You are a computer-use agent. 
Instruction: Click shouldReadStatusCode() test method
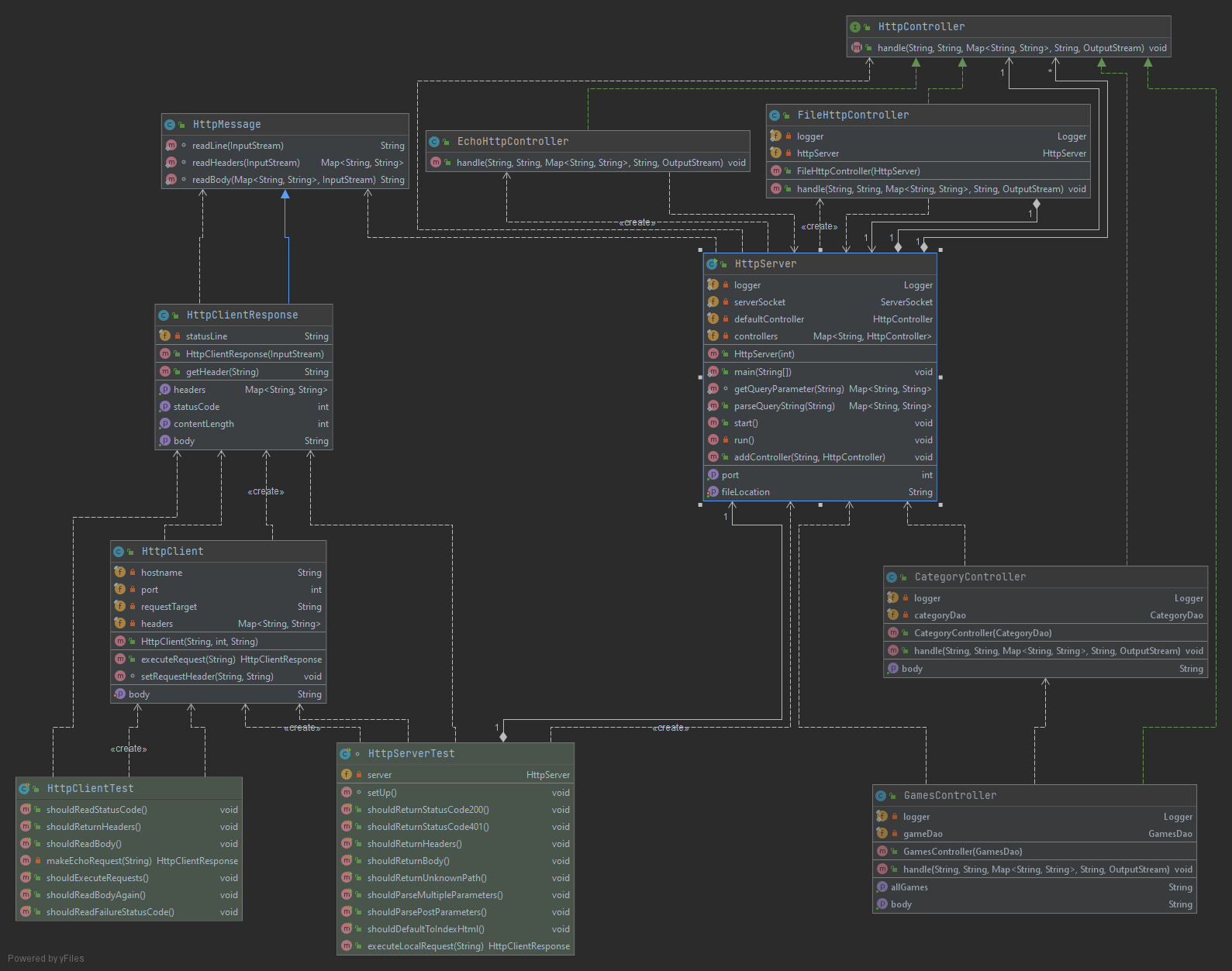(x=129, y=810)
